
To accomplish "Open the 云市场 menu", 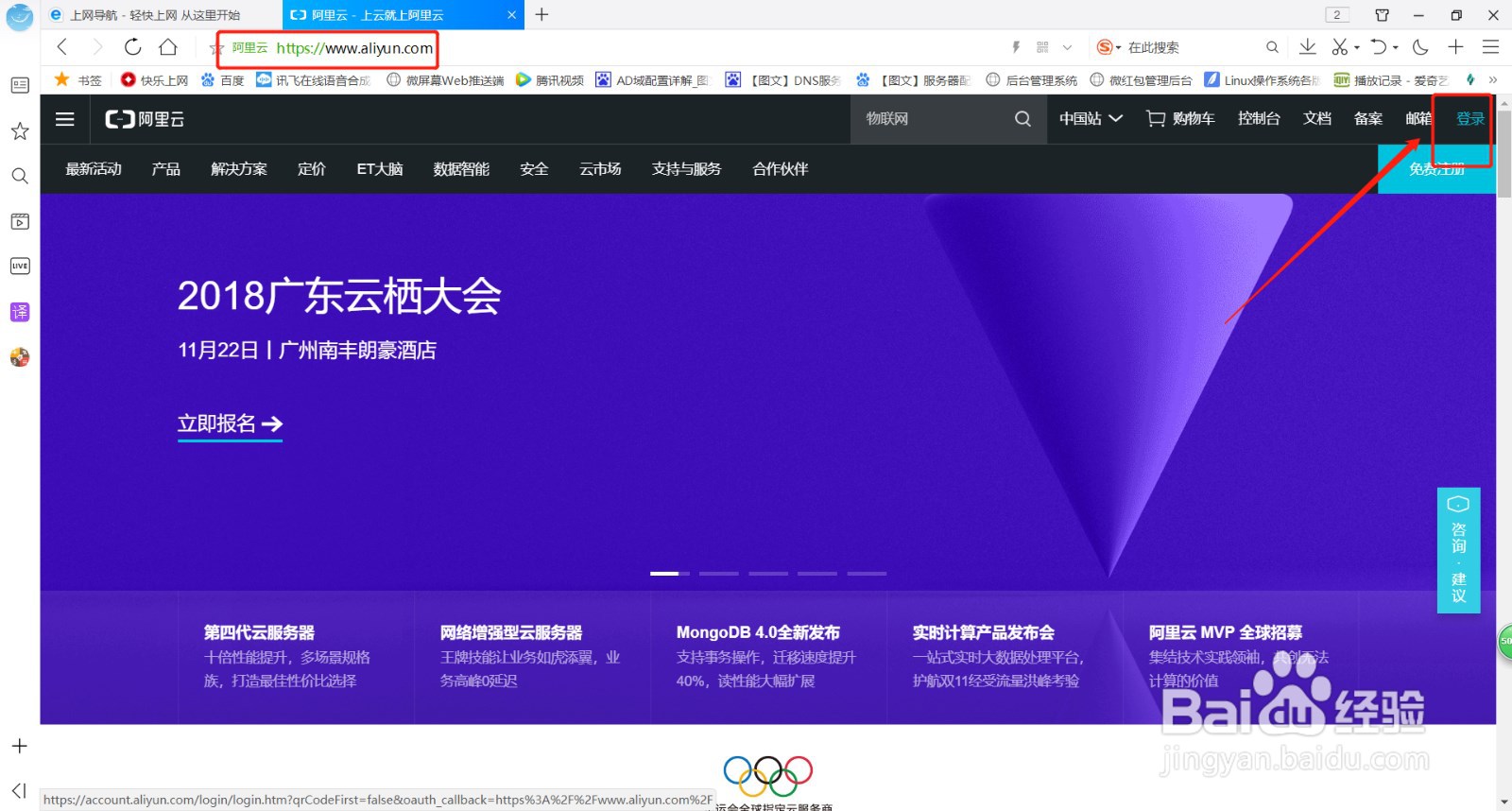I will (600, 169).
